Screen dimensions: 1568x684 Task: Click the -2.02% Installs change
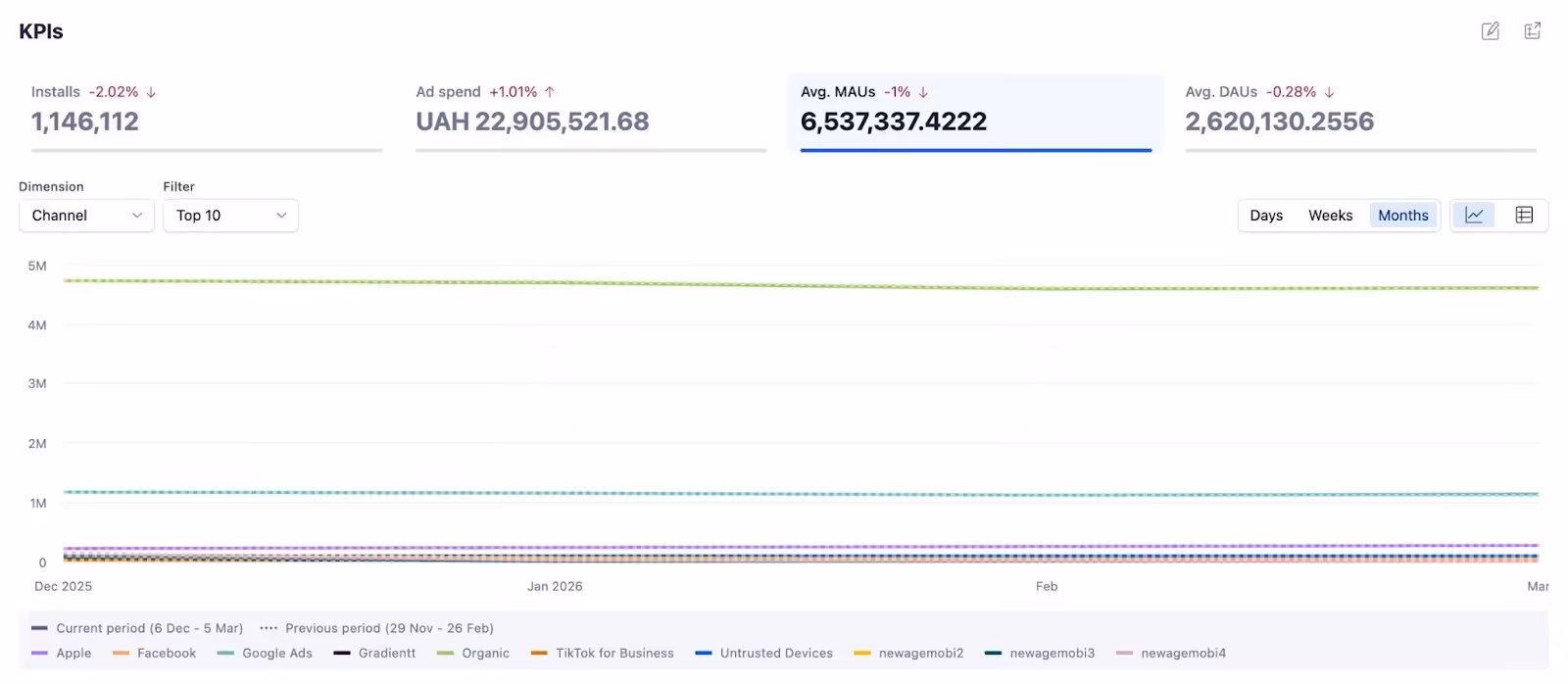coord(114,92)
